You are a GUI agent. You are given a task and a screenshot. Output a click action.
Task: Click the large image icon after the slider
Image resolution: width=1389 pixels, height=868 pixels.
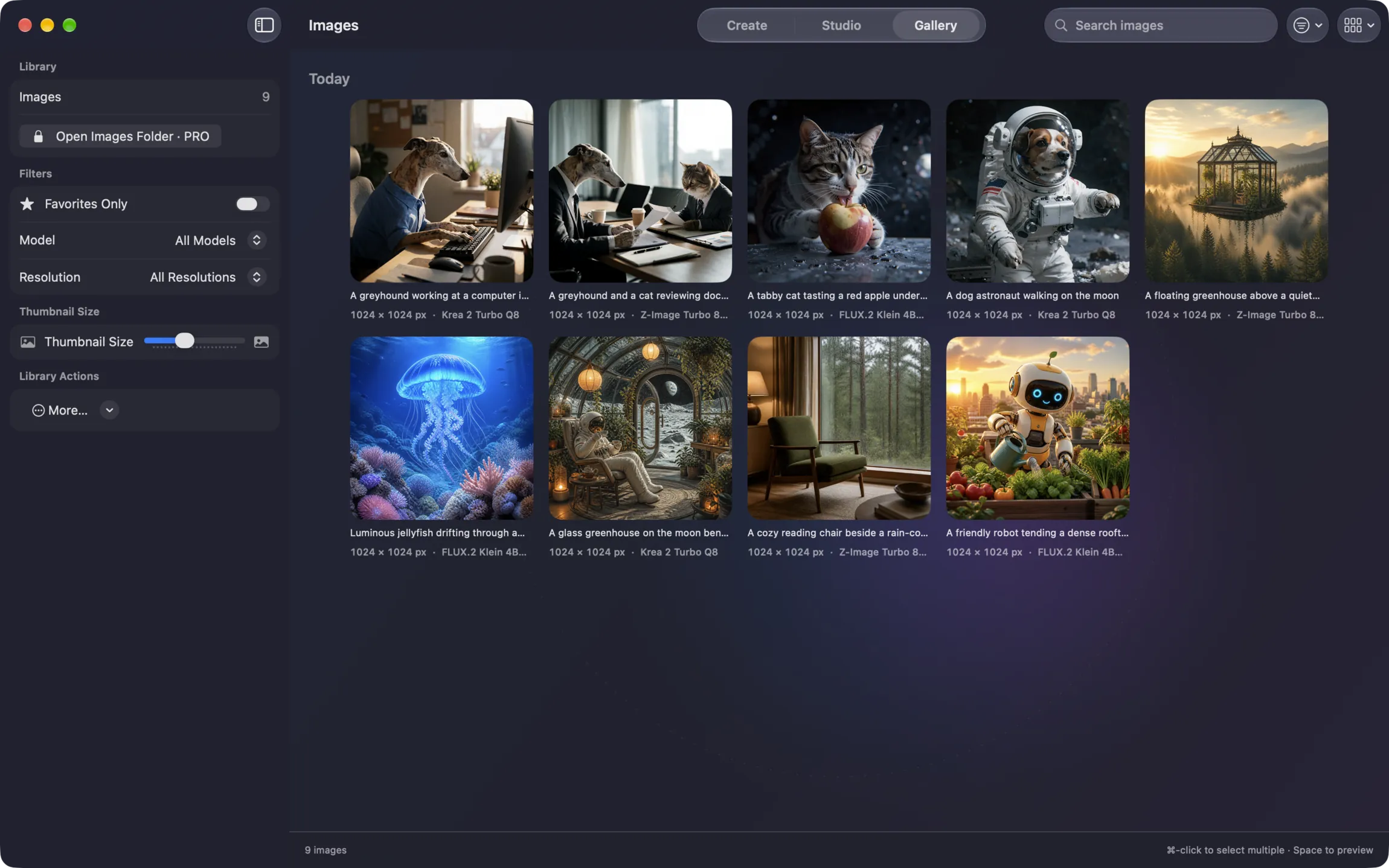261,342
